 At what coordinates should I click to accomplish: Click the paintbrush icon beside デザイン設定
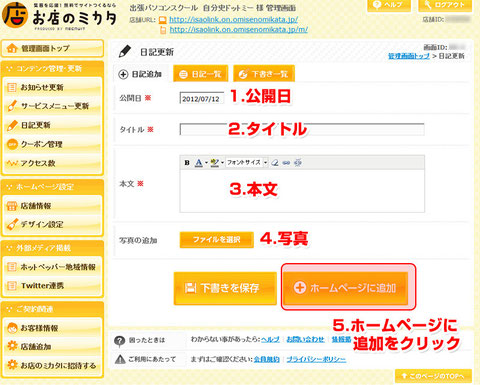(x=12, y=224)
